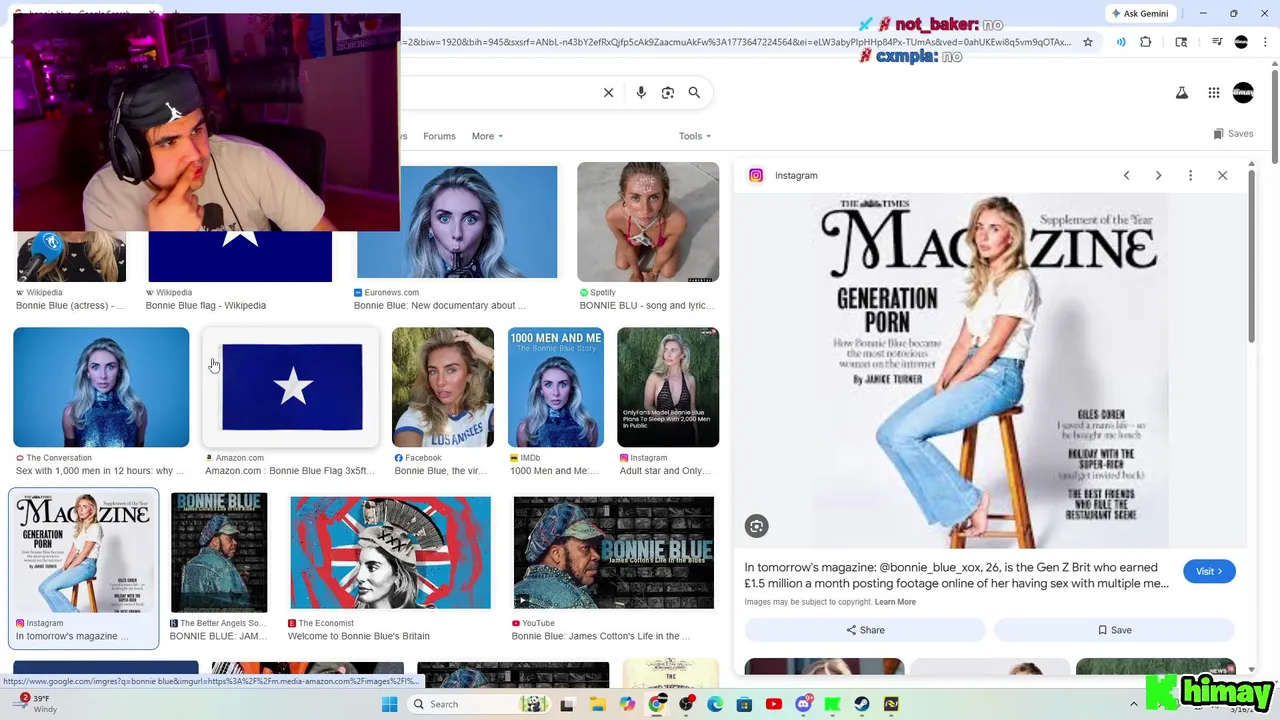
Task: Open the Chrome extensions puzzle icon
Action: tap(1146, 42)
